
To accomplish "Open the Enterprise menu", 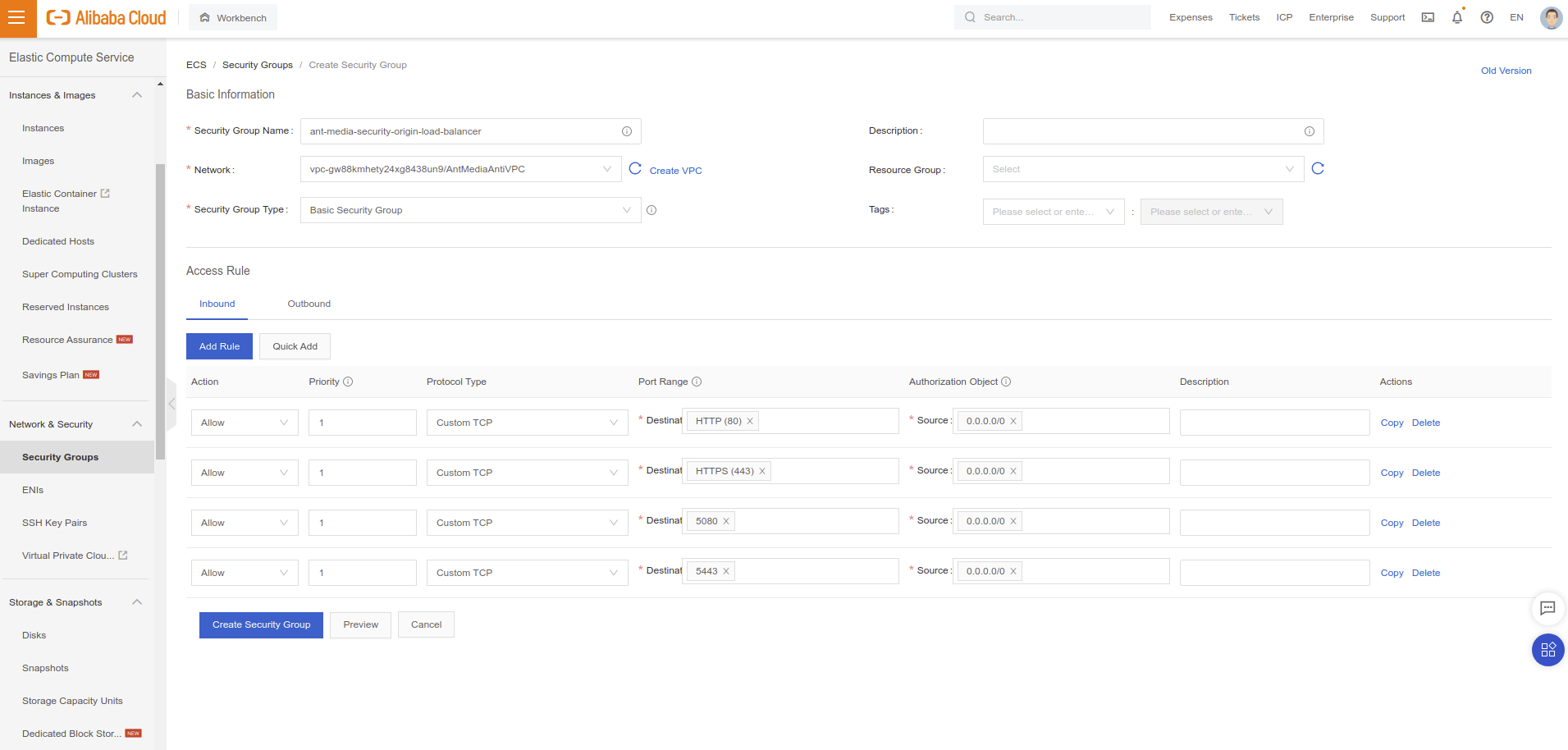I will click(1331, 17).
